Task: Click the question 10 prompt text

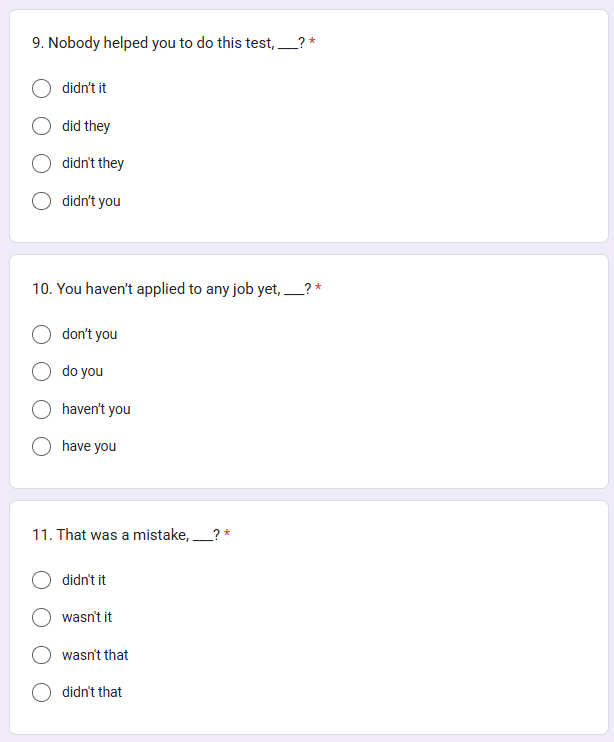Action: 172,289
